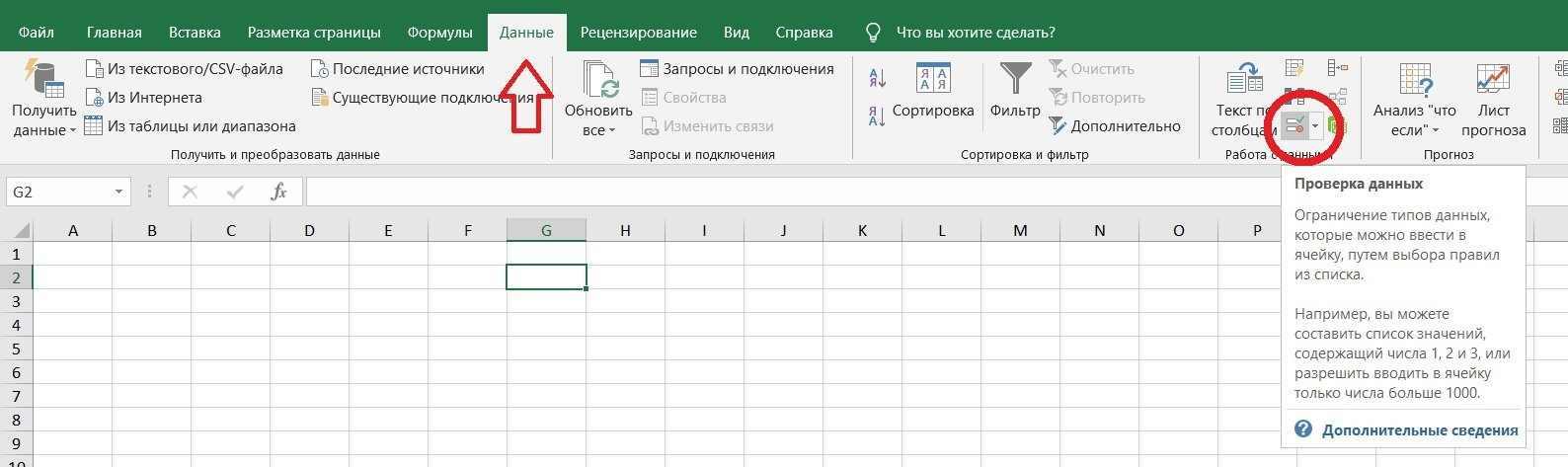
Task: Open the Сортировка dialog
Action: (x=933, y=91)
